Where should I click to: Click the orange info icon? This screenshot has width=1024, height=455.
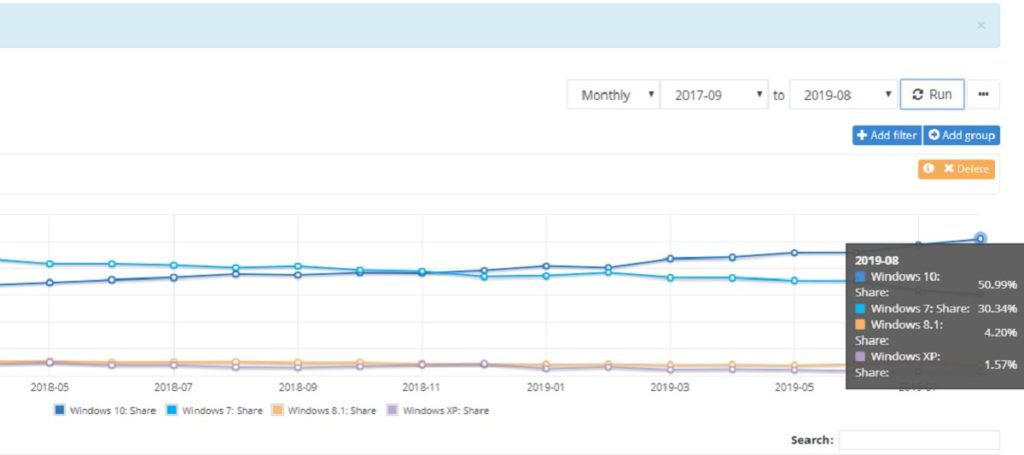click(x=929, y=169)
